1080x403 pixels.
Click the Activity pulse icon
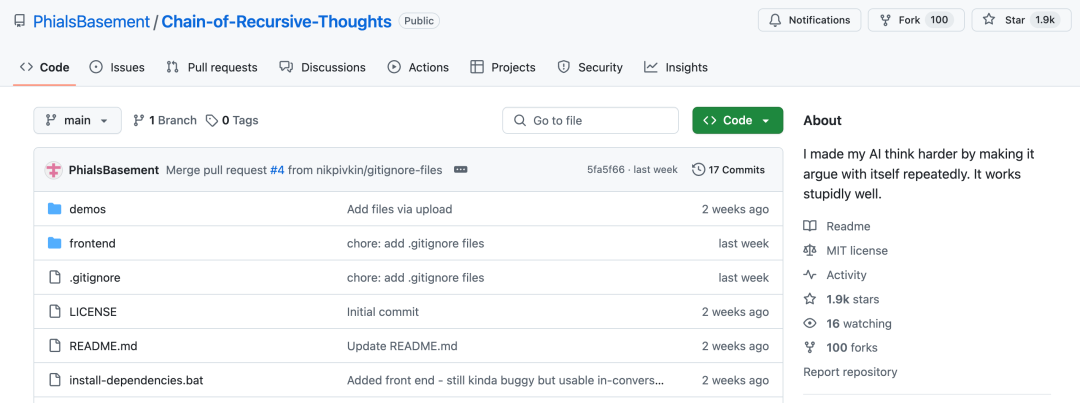click(x=810, y=275)
